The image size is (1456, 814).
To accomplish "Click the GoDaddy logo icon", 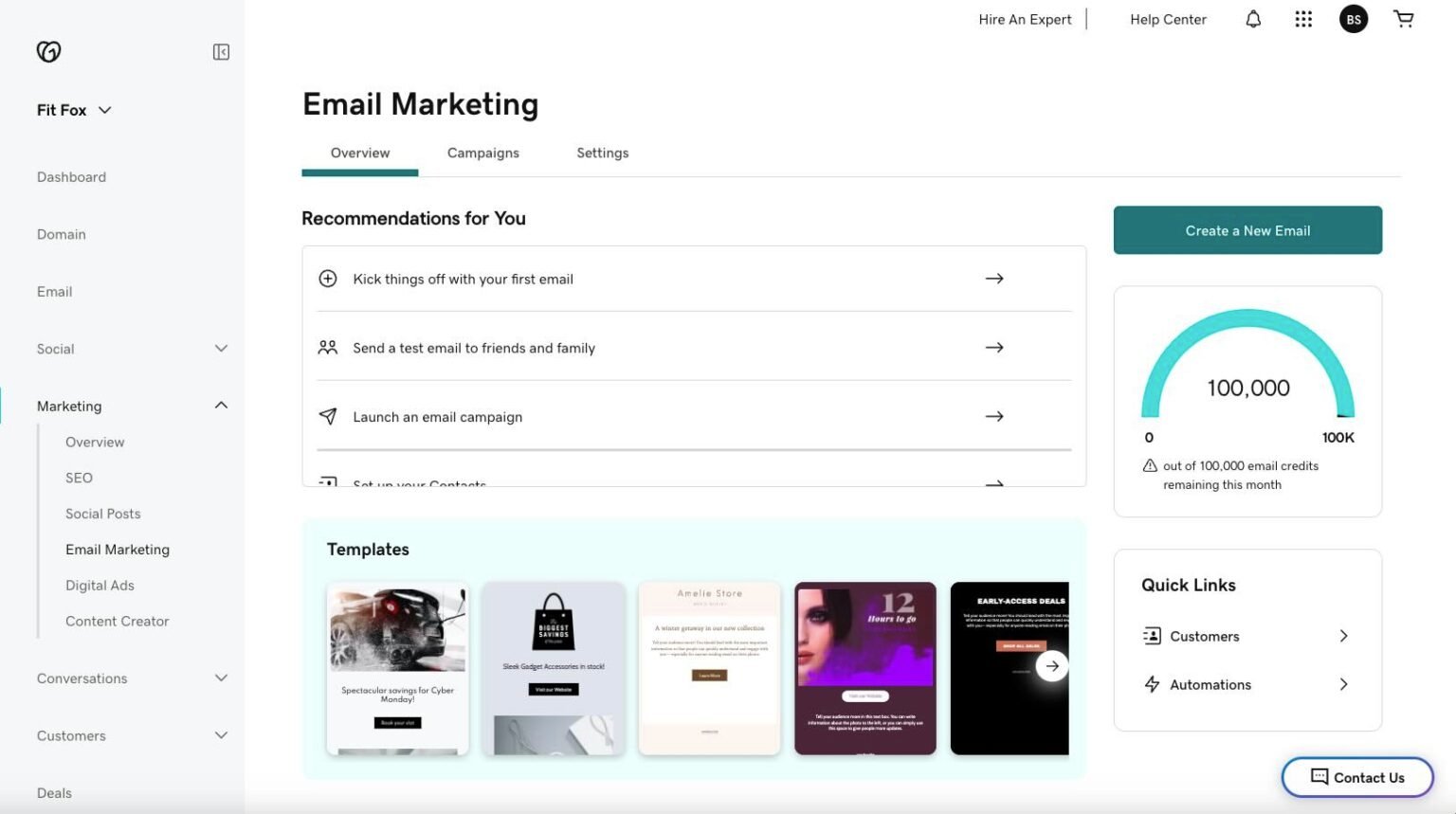I will (48, 52).
